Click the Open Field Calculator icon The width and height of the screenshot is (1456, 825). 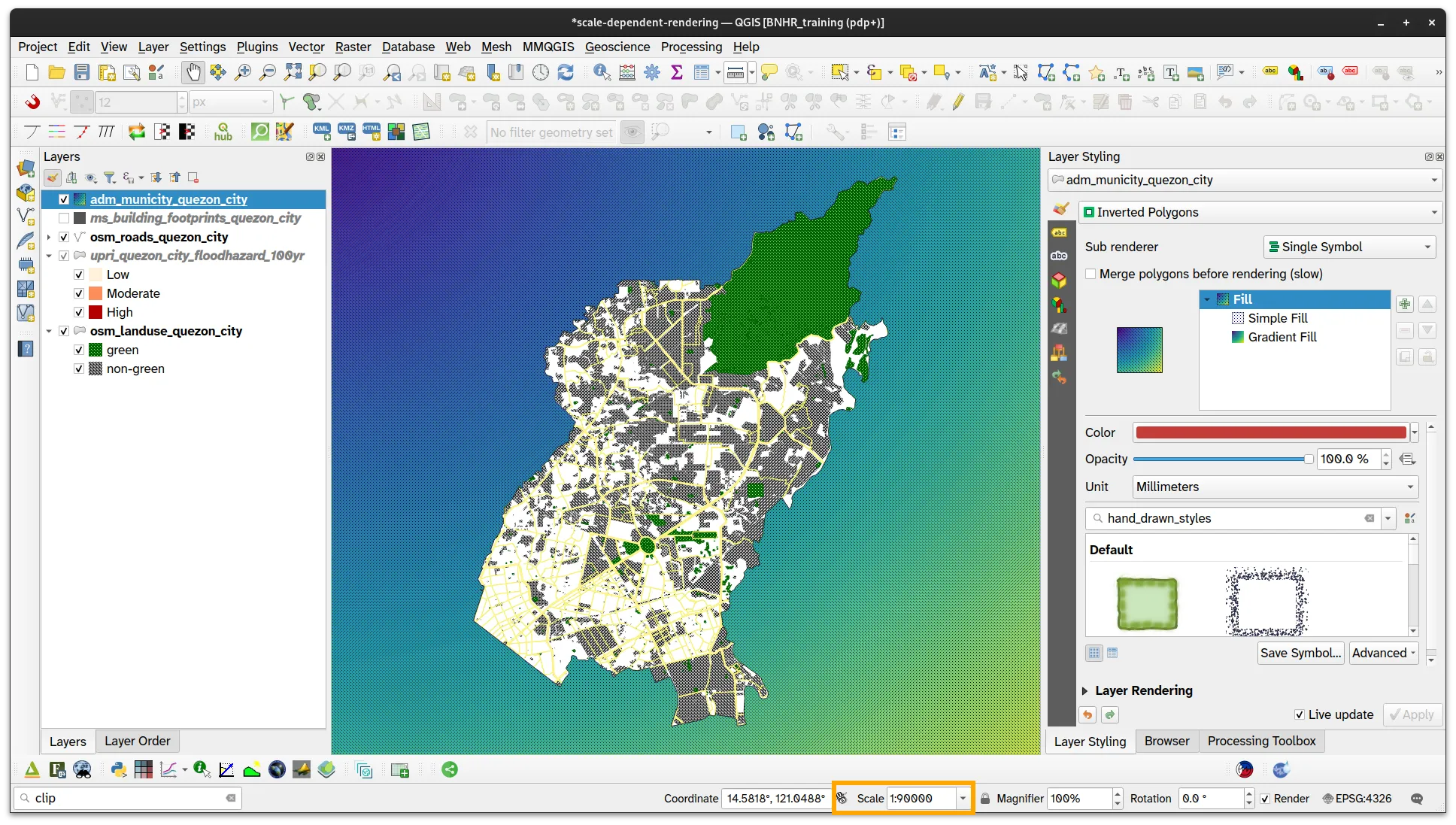click(x=627, y=72)
